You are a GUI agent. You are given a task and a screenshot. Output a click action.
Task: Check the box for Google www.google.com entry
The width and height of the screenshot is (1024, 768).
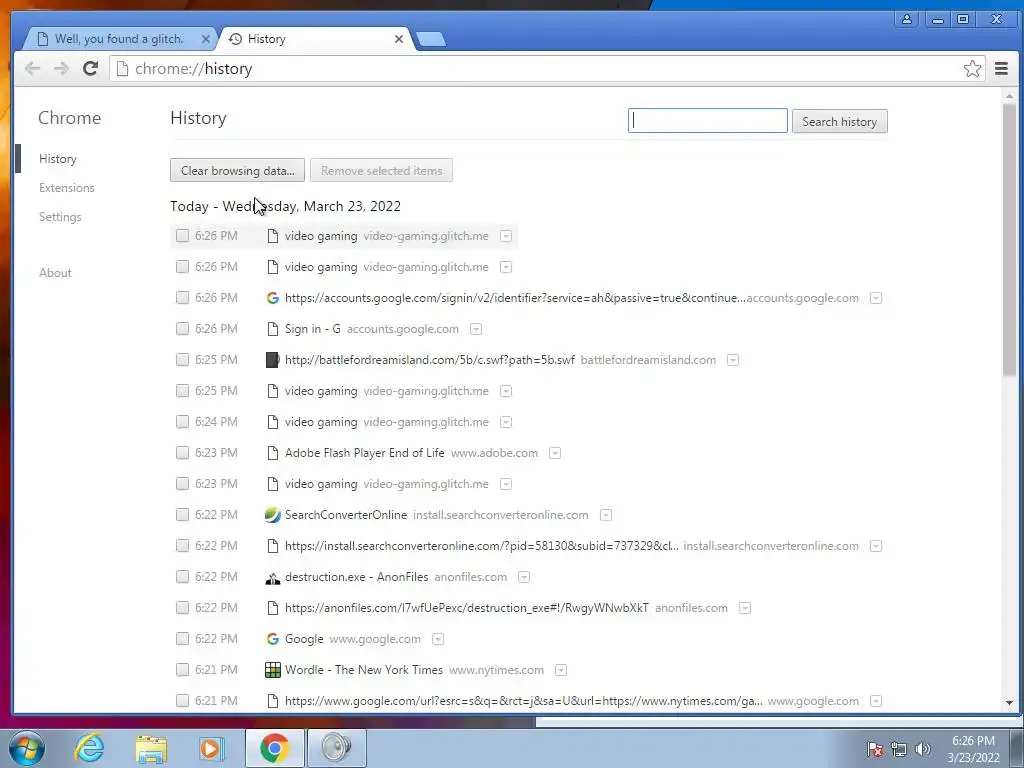(x=182, y=639)
